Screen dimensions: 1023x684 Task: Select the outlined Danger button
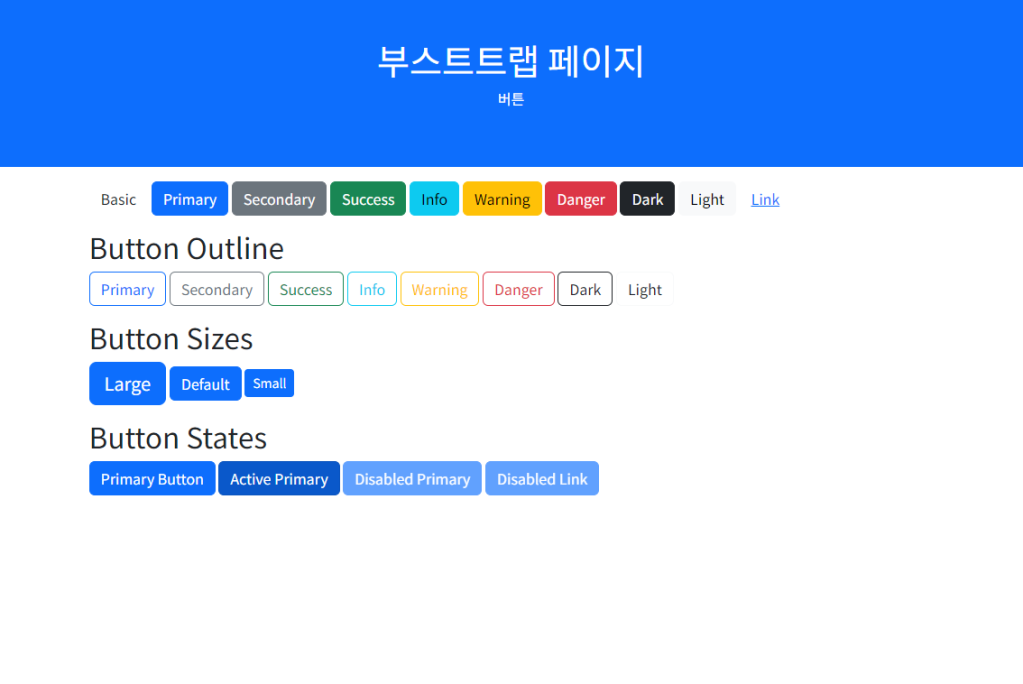pos(518,289)
